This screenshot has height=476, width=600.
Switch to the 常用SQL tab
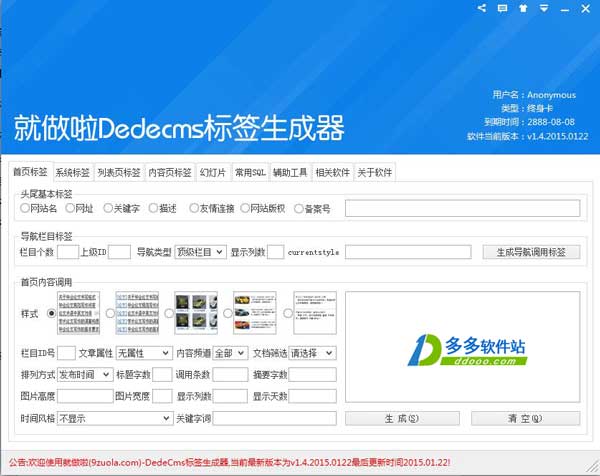[x=250, y=173]
